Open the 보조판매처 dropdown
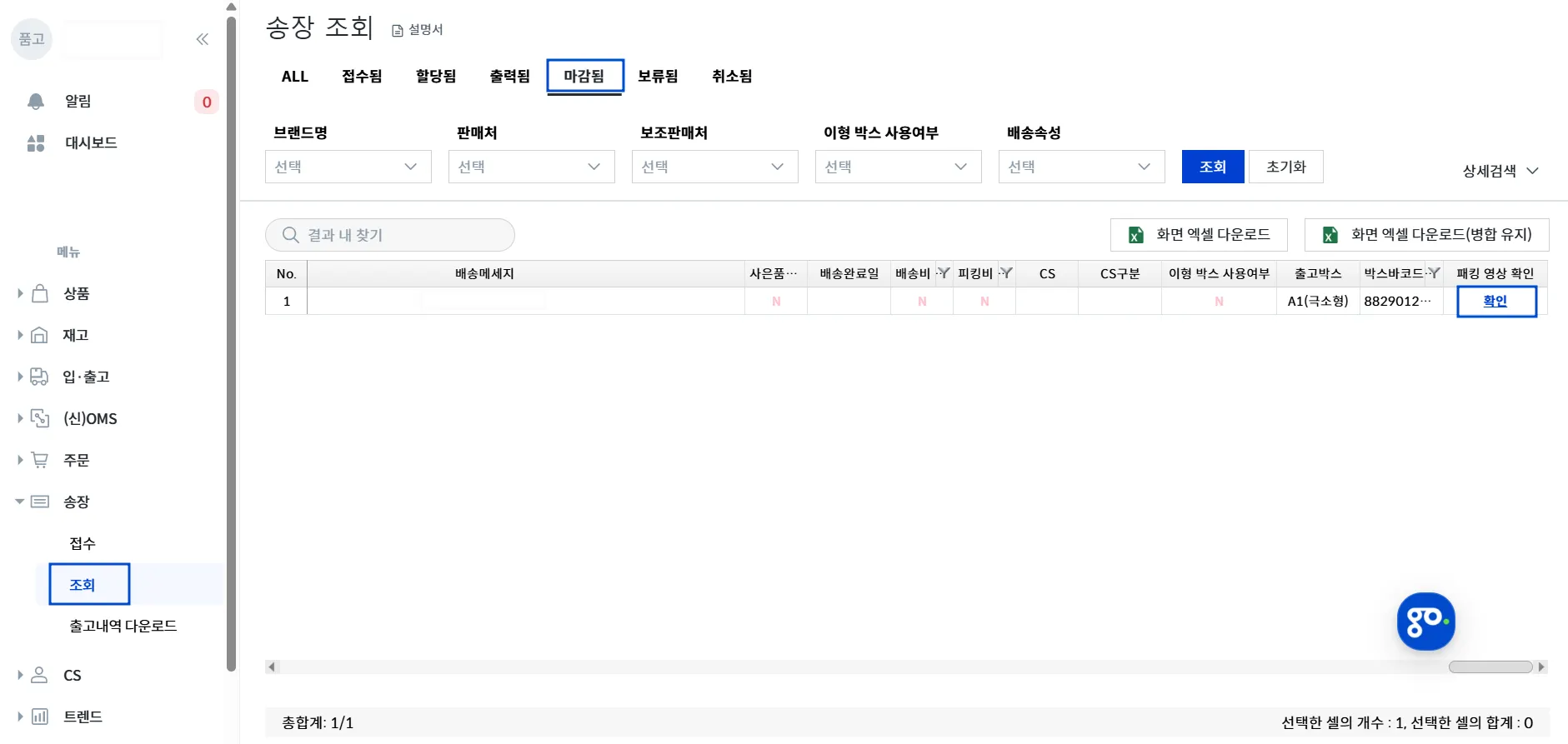Viewport: 1568px width, 744px height. point(715,167)
